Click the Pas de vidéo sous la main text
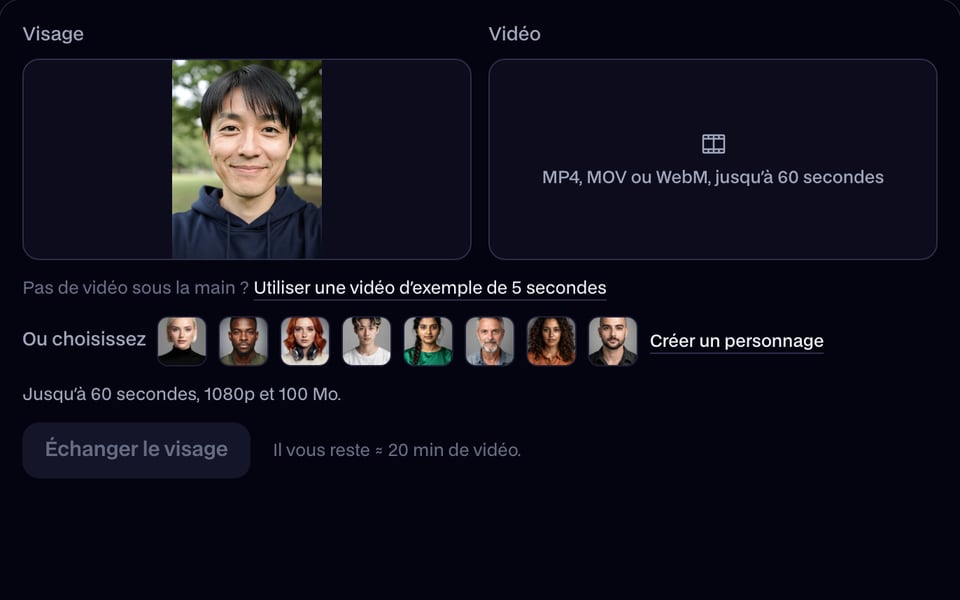960x600 pixels. point(136,288)
